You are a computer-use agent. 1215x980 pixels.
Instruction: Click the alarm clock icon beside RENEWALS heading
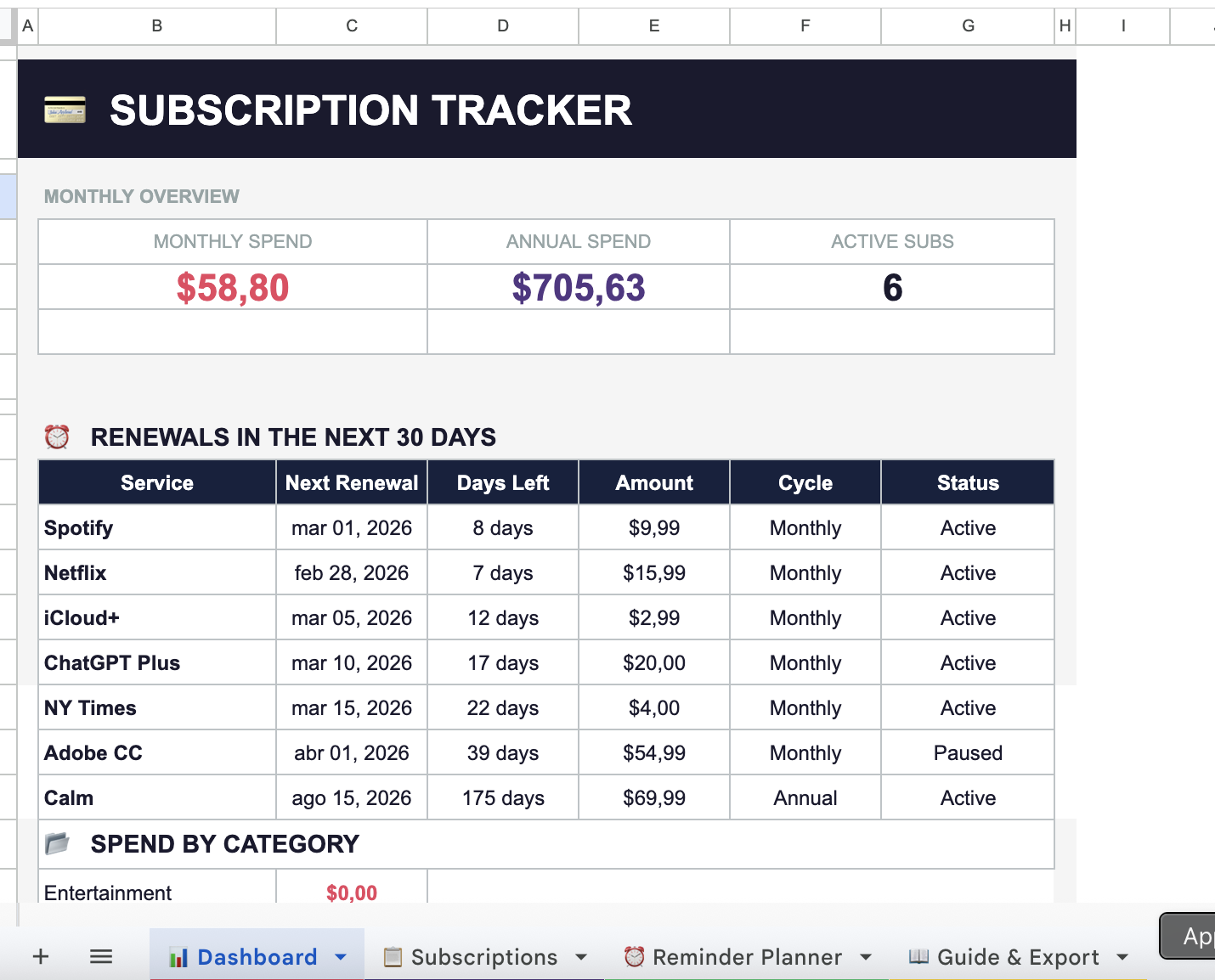tap(56, 436)
